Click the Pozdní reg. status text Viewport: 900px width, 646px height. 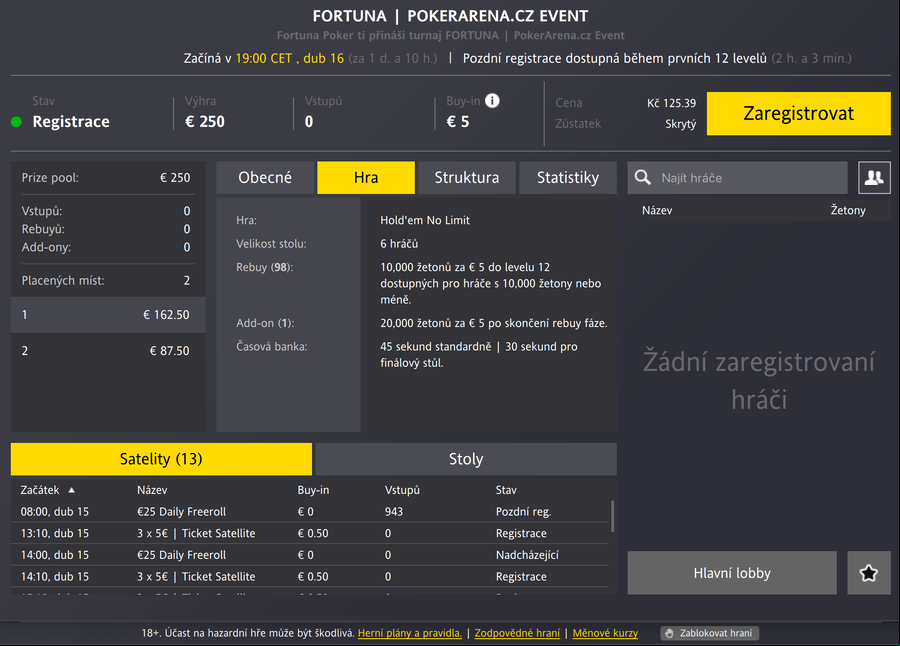coord(523,512)
